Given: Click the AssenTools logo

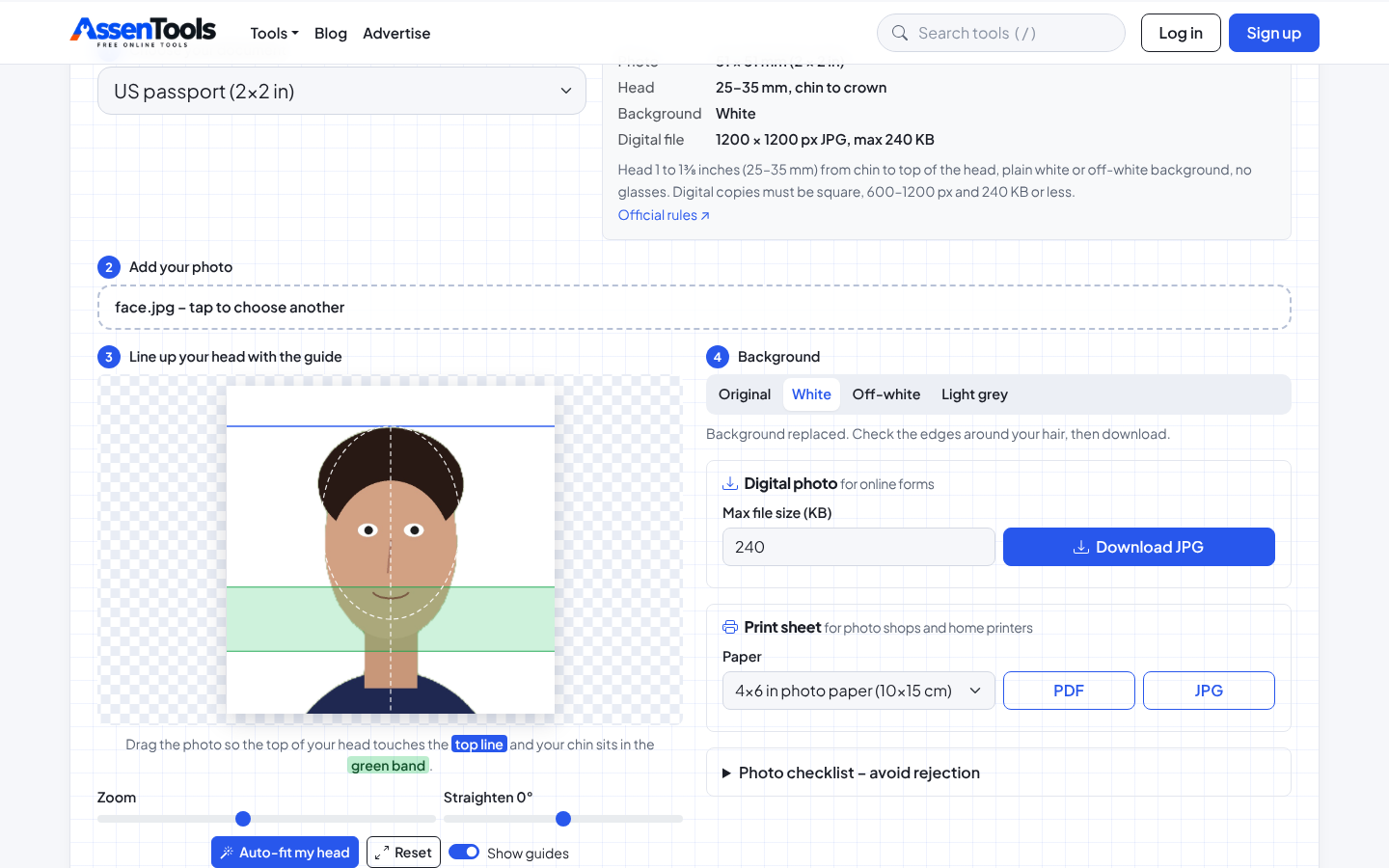Looking at the screenshot, I should [143, 32].
